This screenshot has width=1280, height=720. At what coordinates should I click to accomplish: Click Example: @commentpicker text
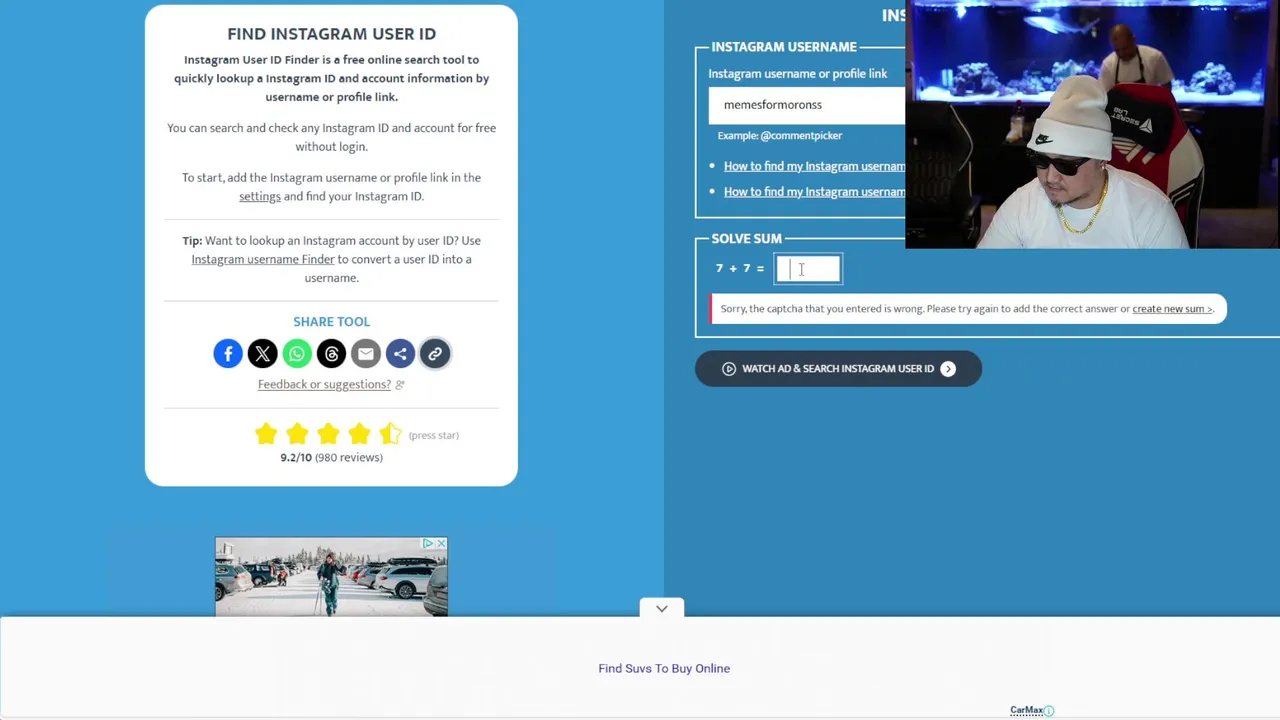coord(780,136)
